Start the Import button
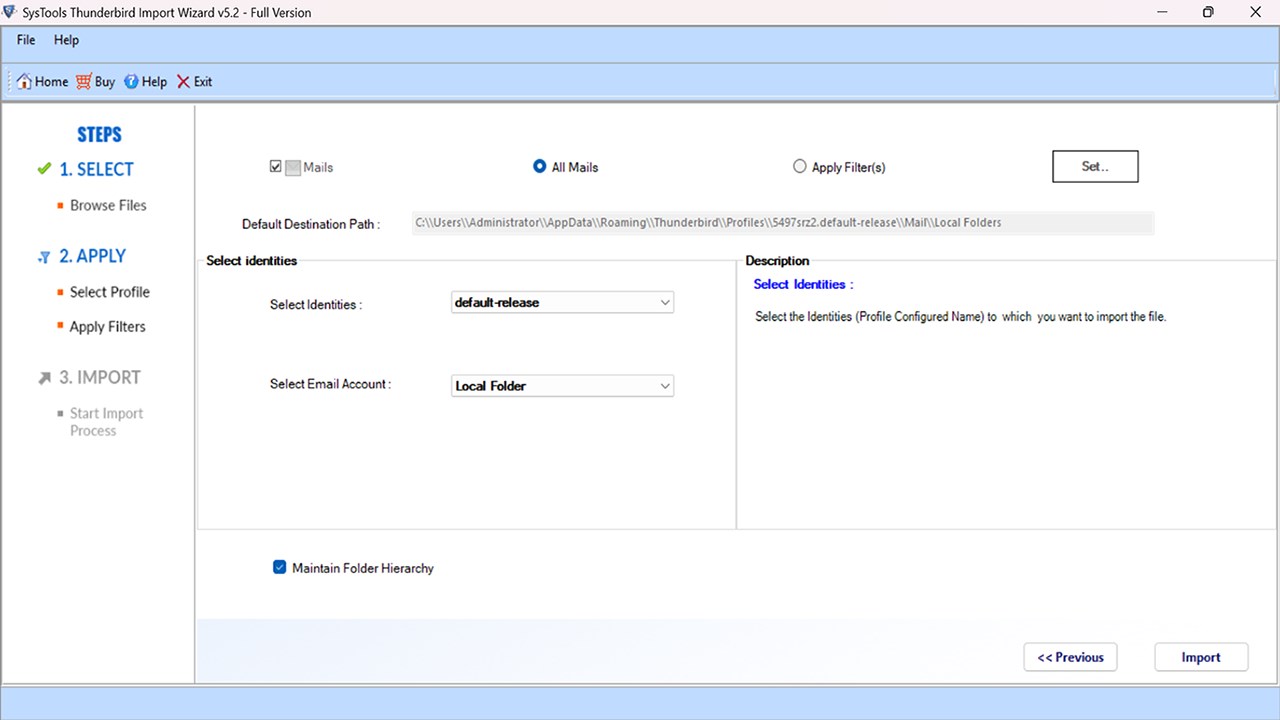This screenshot has width=1280, height=720. click(x=1201, y=657)
